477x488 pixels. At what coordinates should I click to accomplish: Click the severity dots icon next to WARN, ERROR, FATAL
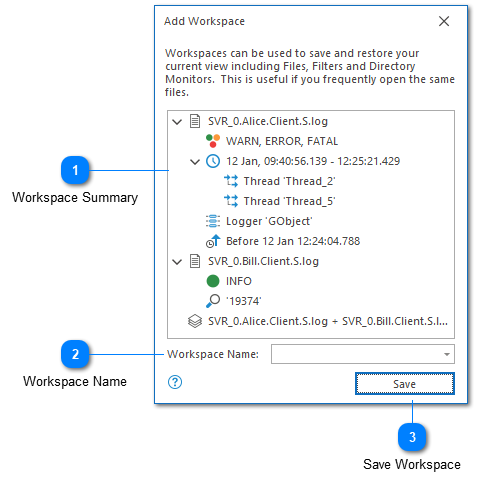point(213,141)
